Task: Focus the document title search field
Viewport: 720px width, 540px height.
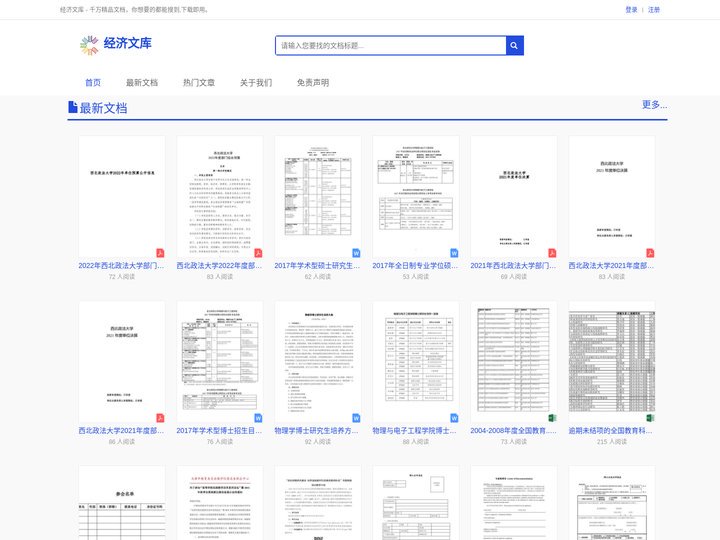Action: 391,45
